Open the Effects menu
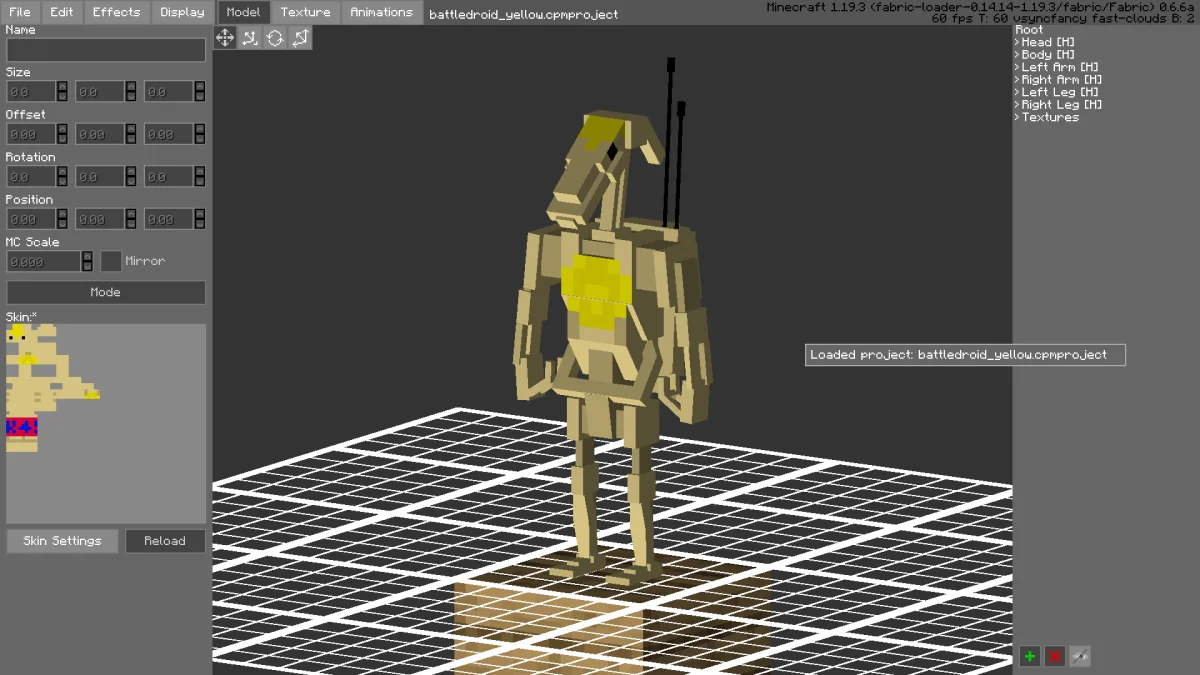Screen dimensions: 1200x675 pos(117,12)
